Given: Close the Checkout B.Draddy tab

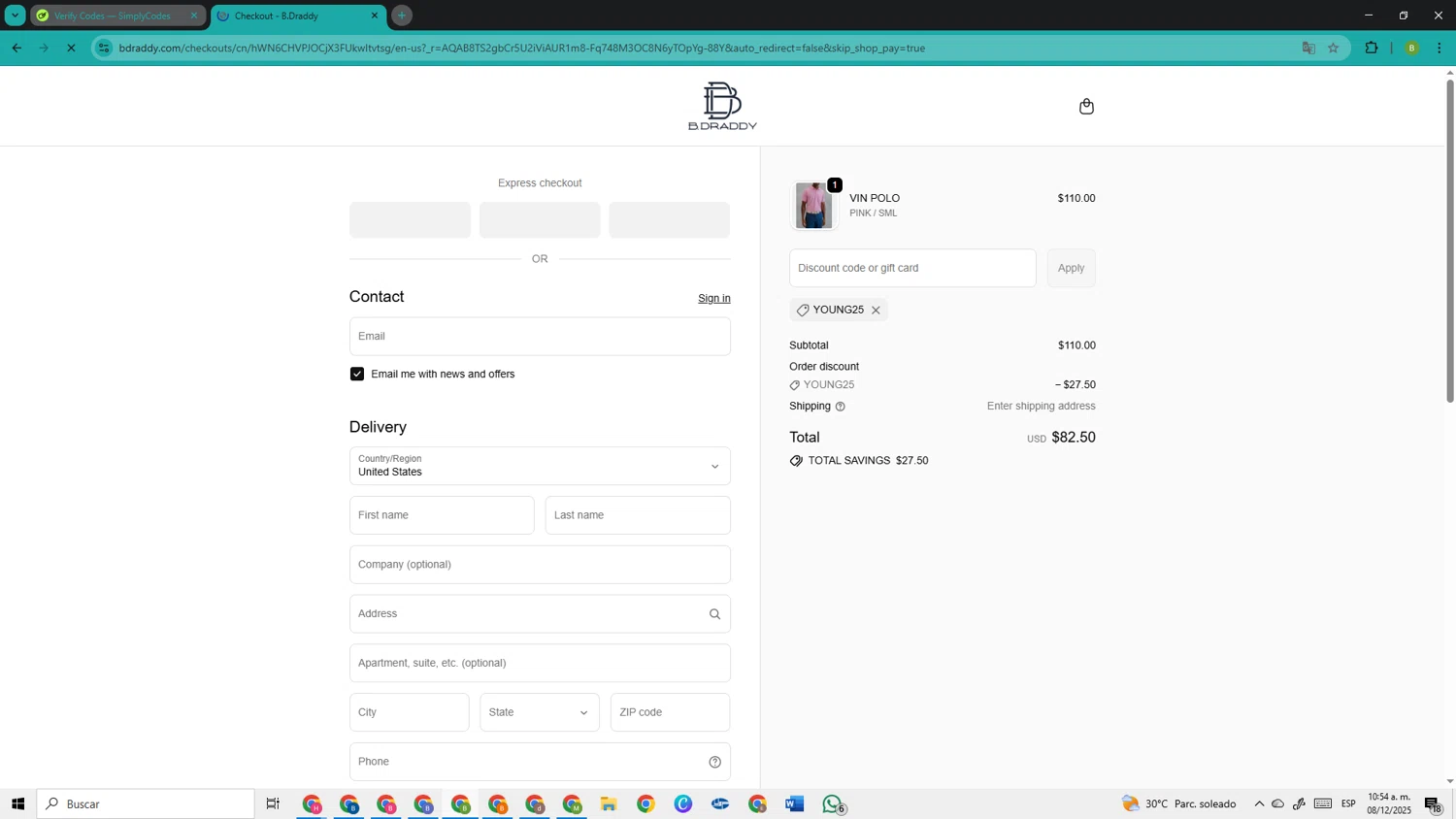Looking at the screenshot, I should pos(375,16).
